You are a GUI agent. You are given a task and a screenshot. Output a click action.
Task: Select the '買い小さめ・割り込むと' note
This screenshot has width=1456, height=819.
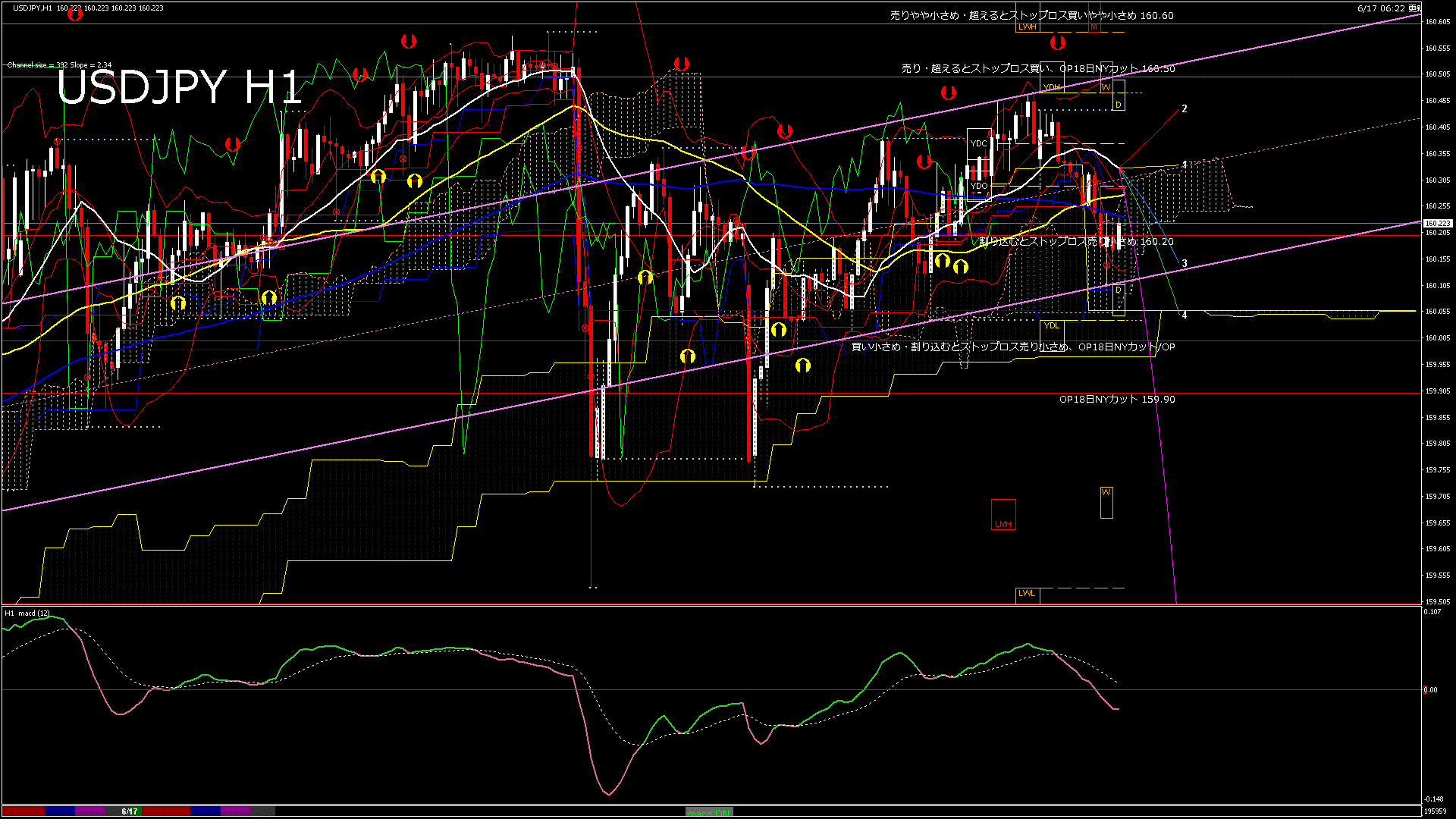coord(1013,347)
